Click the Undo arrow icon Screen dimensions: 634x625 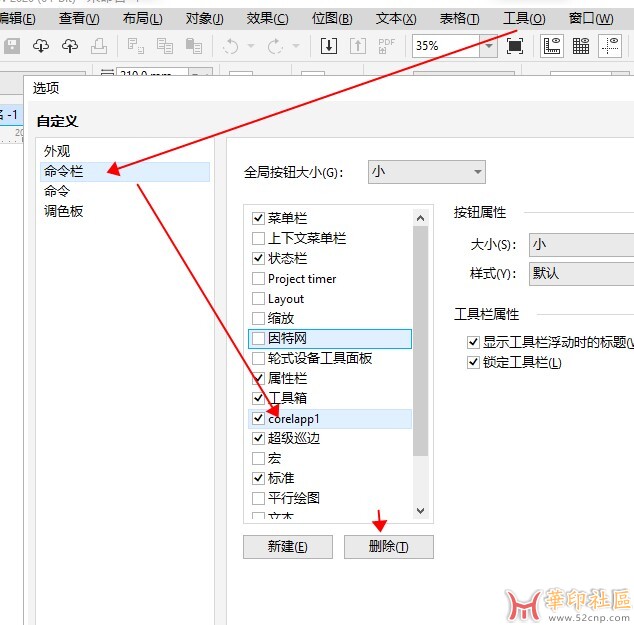coord(230,46)
